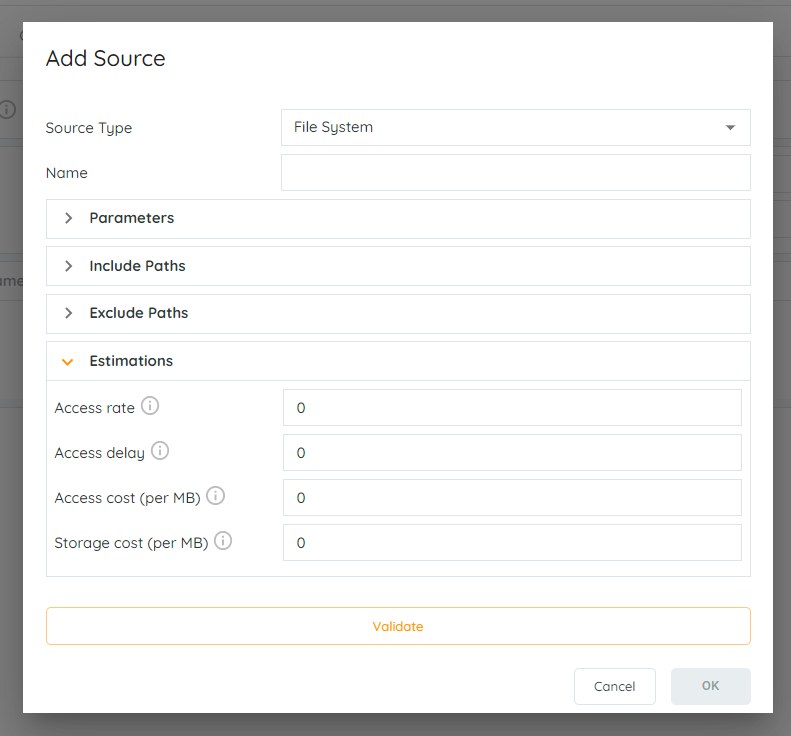
Task: Show info for Storage cost (per MB)
Action: click(223, 540)
